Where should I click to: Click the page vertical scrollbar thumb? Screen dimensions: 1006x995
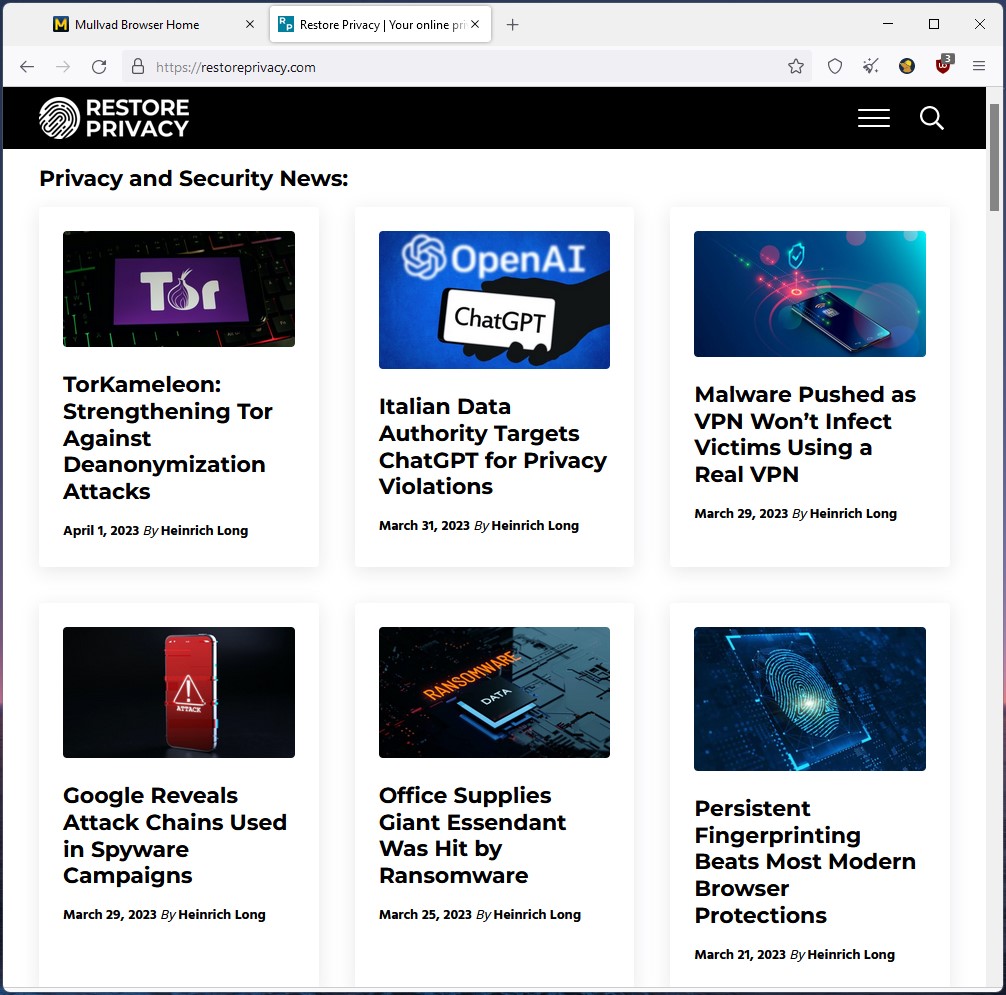click(994, 157)
